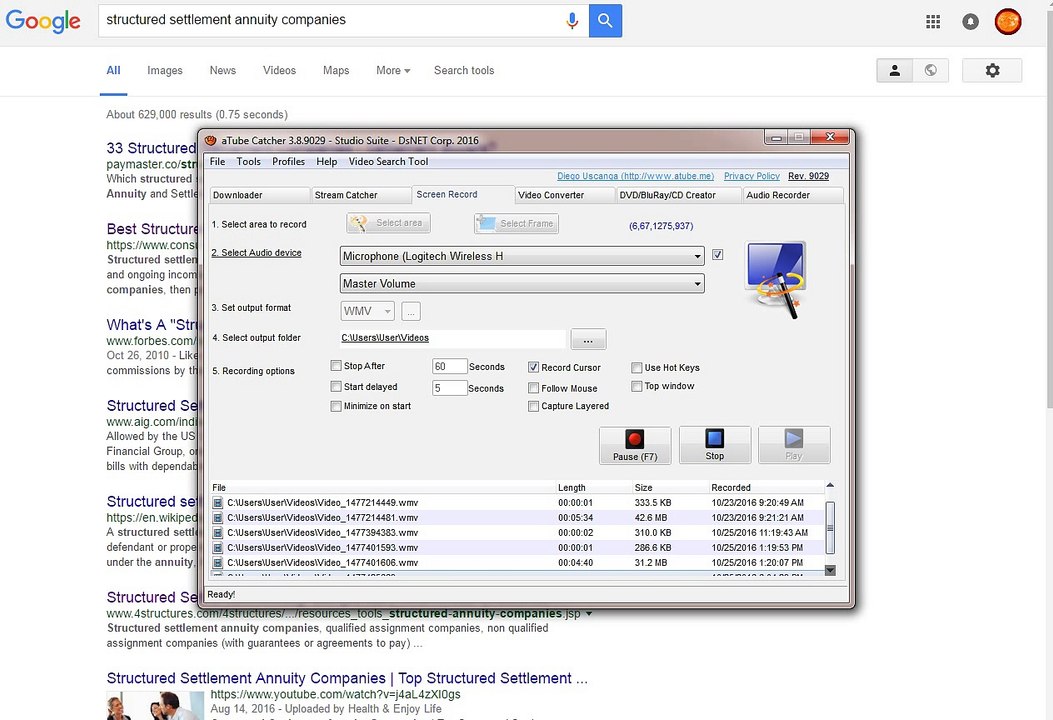The image size is (1053, 720).
Task: Click the Select Frame button
Action: (516, 223)
